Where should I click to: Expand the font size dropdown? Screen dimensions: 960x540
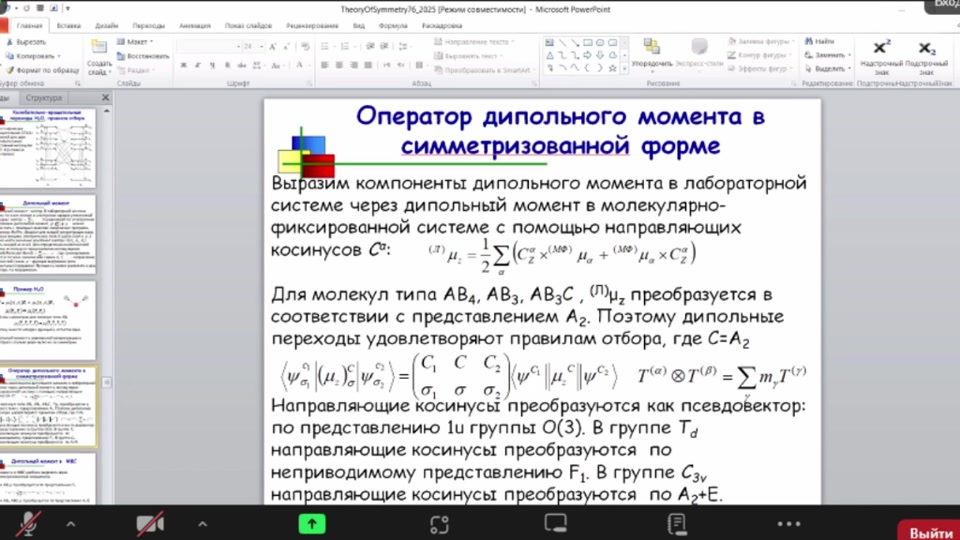tap(261, 46)
